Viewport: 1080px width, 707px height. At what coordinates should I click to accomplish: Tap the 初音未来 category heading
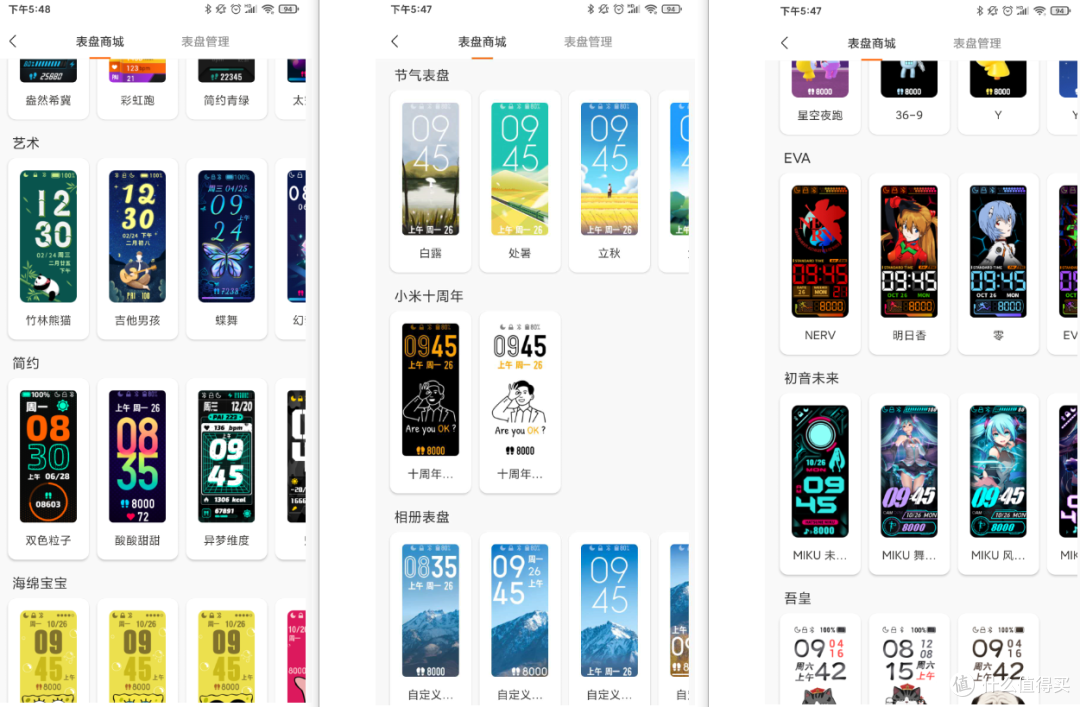[x=811, y=378]
